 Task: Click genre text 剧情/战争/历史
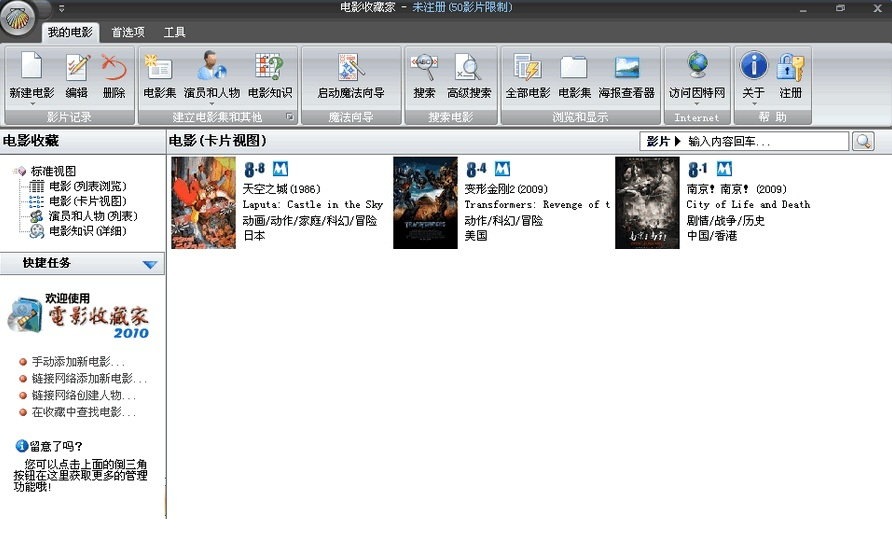tap(725, 220)
